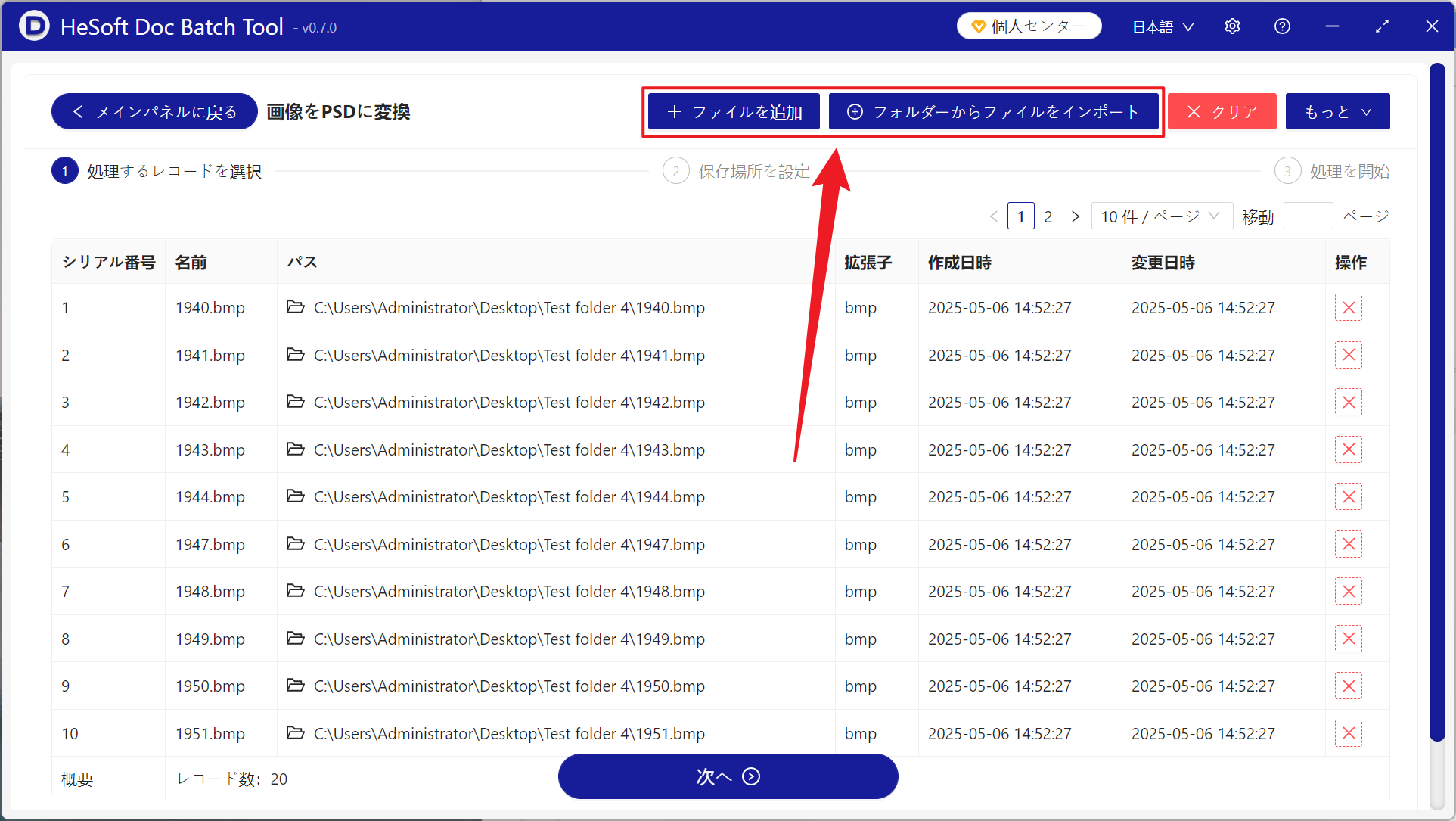
Task: Open the 10 件 / ページ page size dropdown
Action: [1161, 216]
